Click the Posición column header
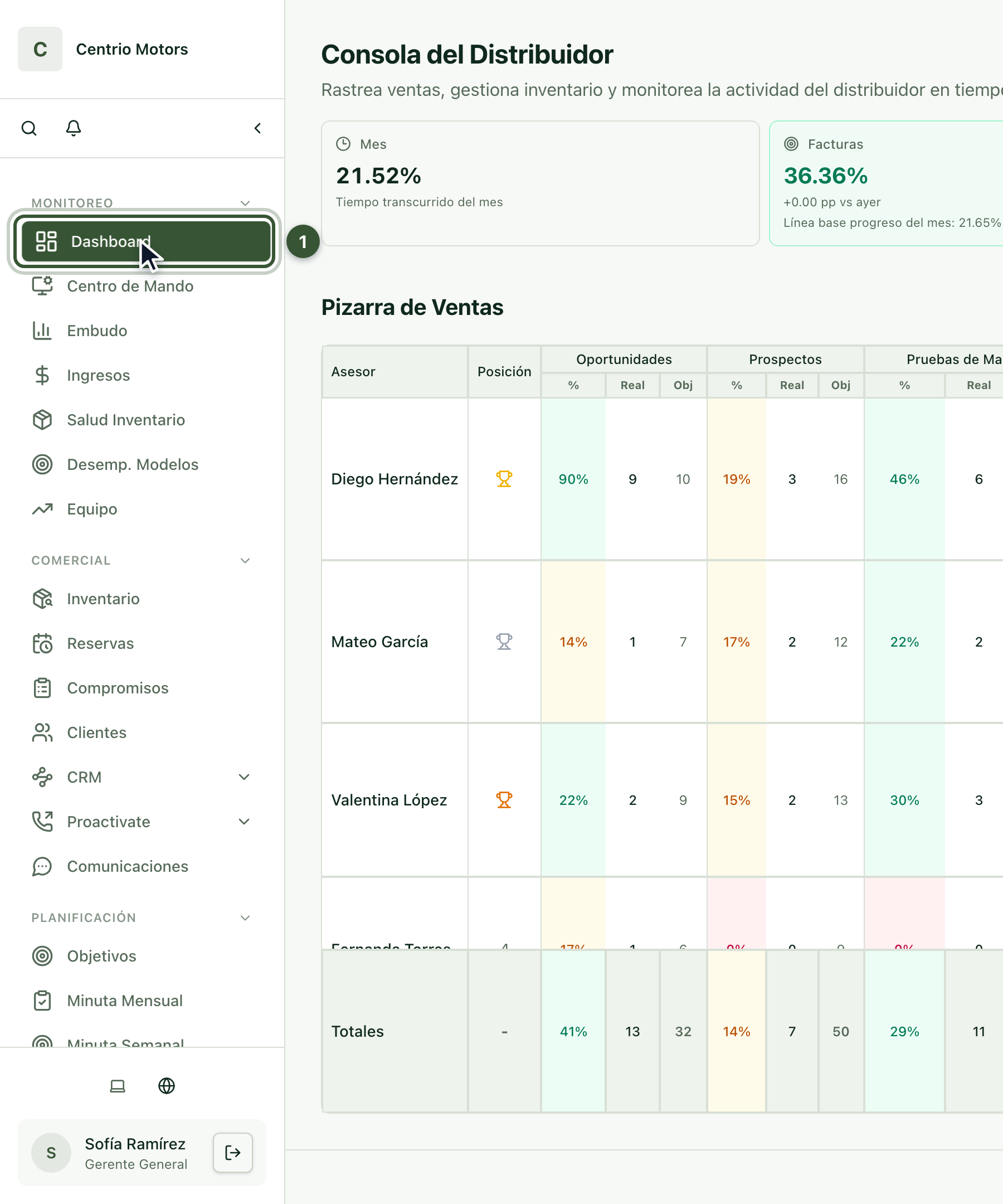The width and height of the screenshot is (1003, 1204). [504, 372]
